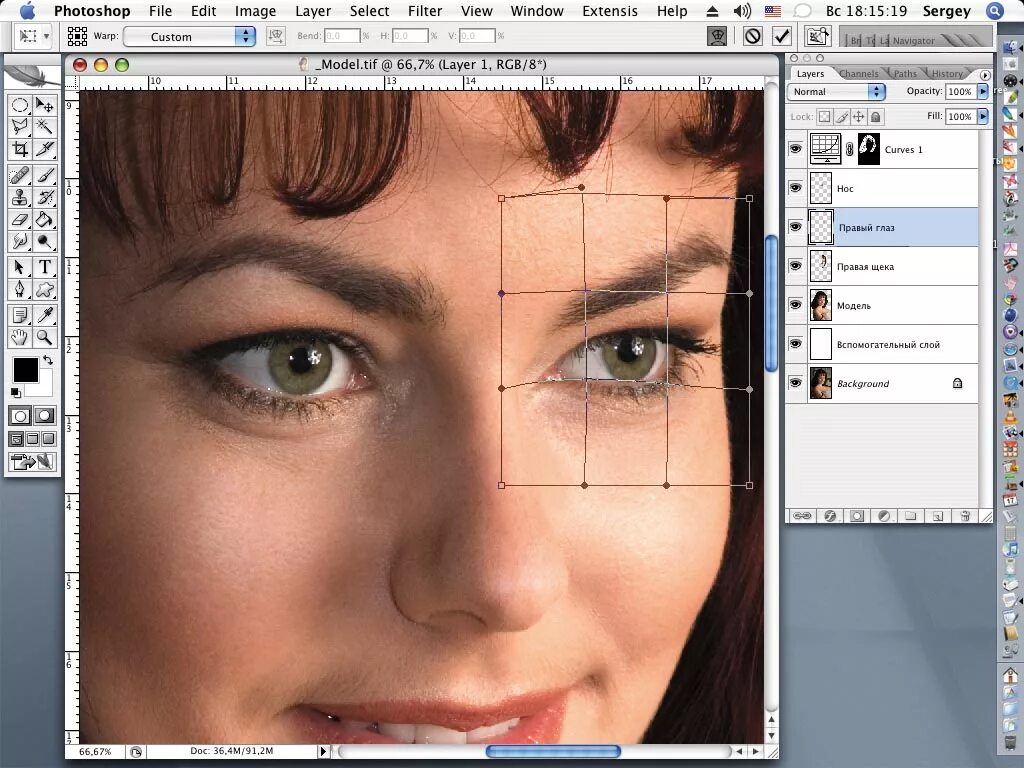1024x768 pixels.
Task: Open the tool preset picker arrow
Action: pos(46,37)
